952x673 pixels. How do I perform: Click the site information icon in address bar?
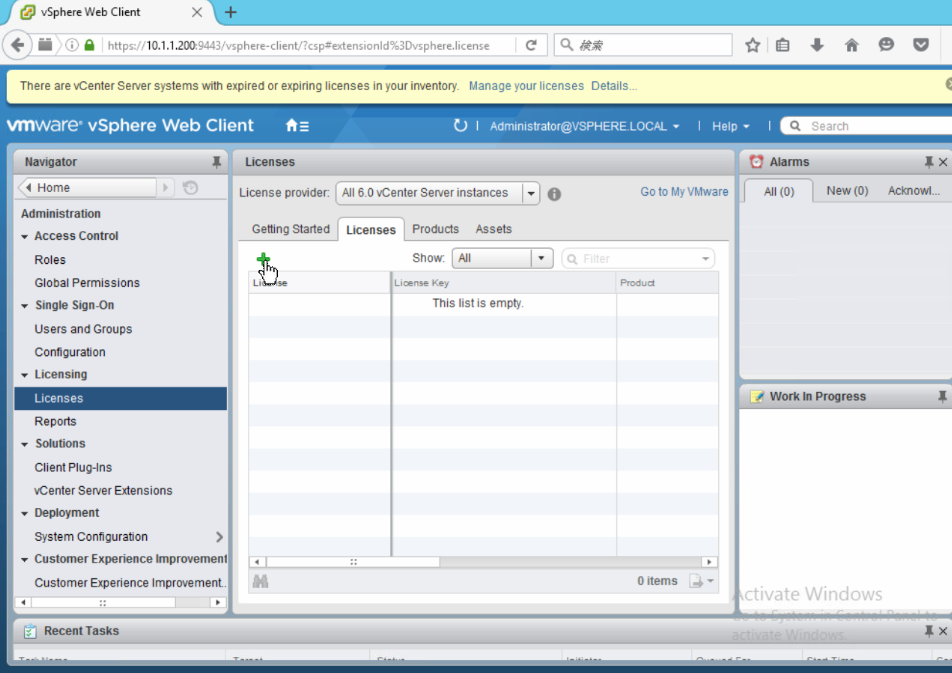72,45
